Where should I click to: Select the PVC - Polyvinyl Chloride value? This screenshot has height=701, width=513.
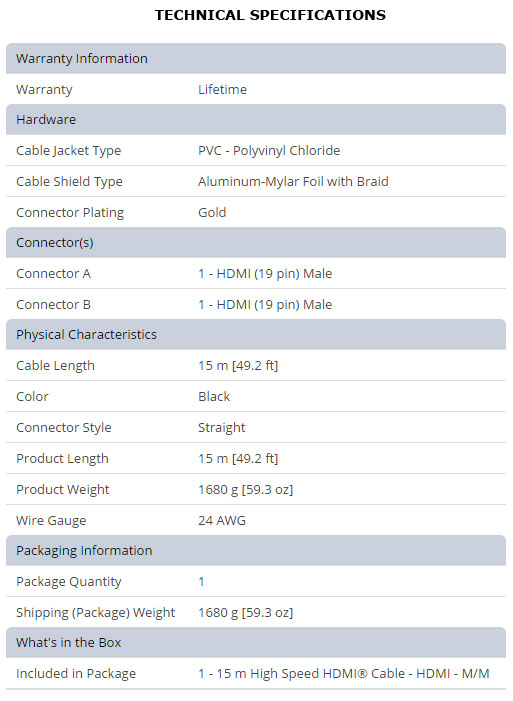coord(269,151)
